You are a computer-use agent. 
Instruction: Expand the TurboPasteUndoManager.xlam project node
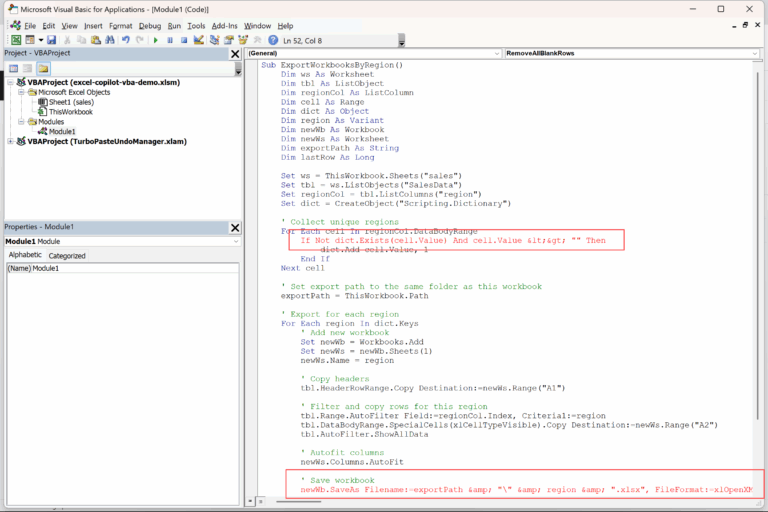click(10, 142)
